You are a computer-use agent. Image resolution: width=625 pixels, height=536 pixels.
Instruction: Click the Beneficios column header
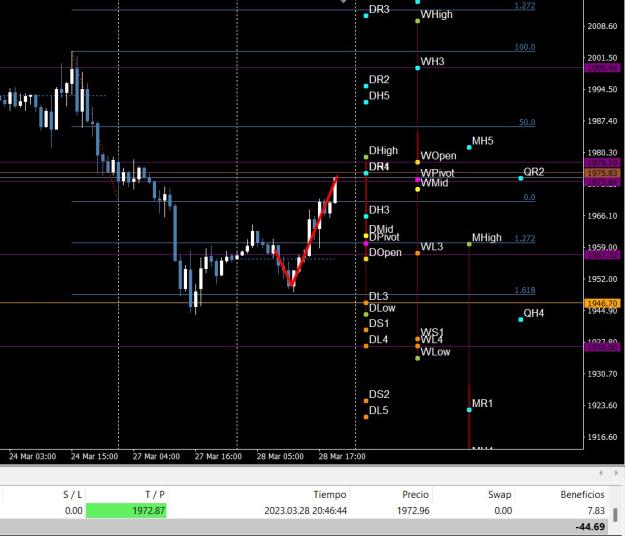(582, 495)
